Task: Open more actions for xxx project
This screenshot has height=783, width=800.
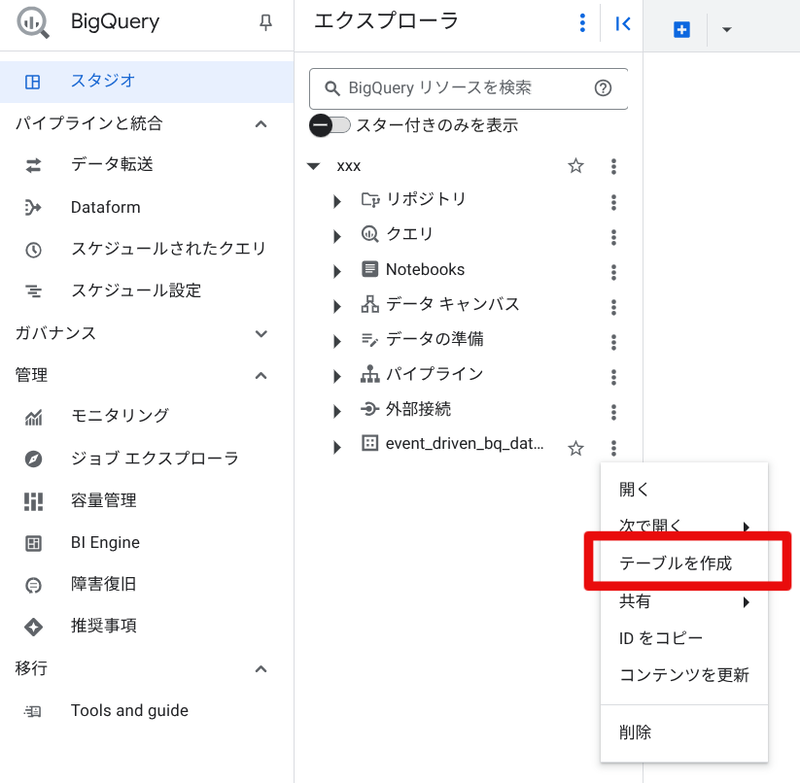Action: tap(613, 166)
